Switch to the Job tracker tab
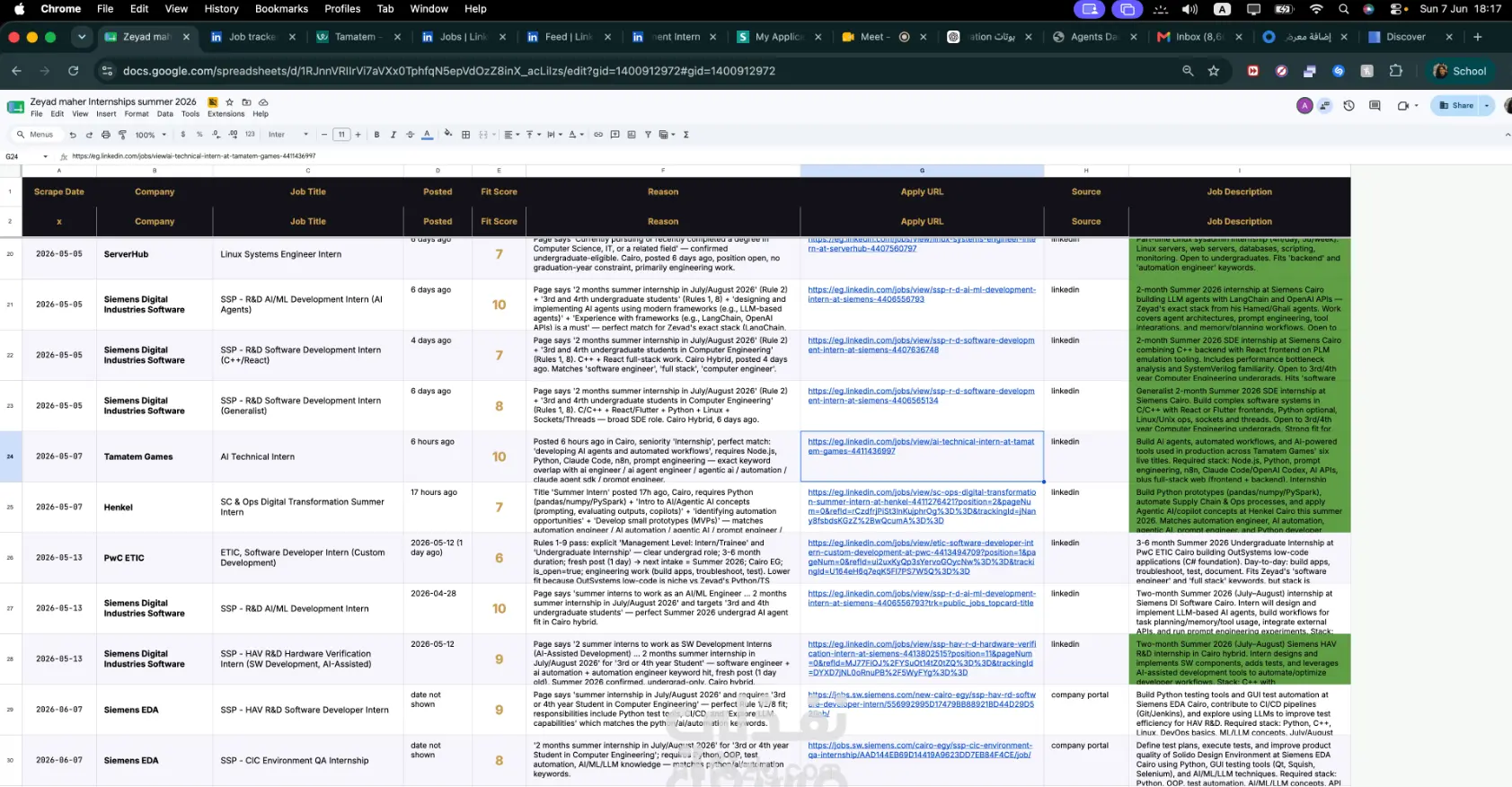Screen dimensions: 1512x787 252,37
